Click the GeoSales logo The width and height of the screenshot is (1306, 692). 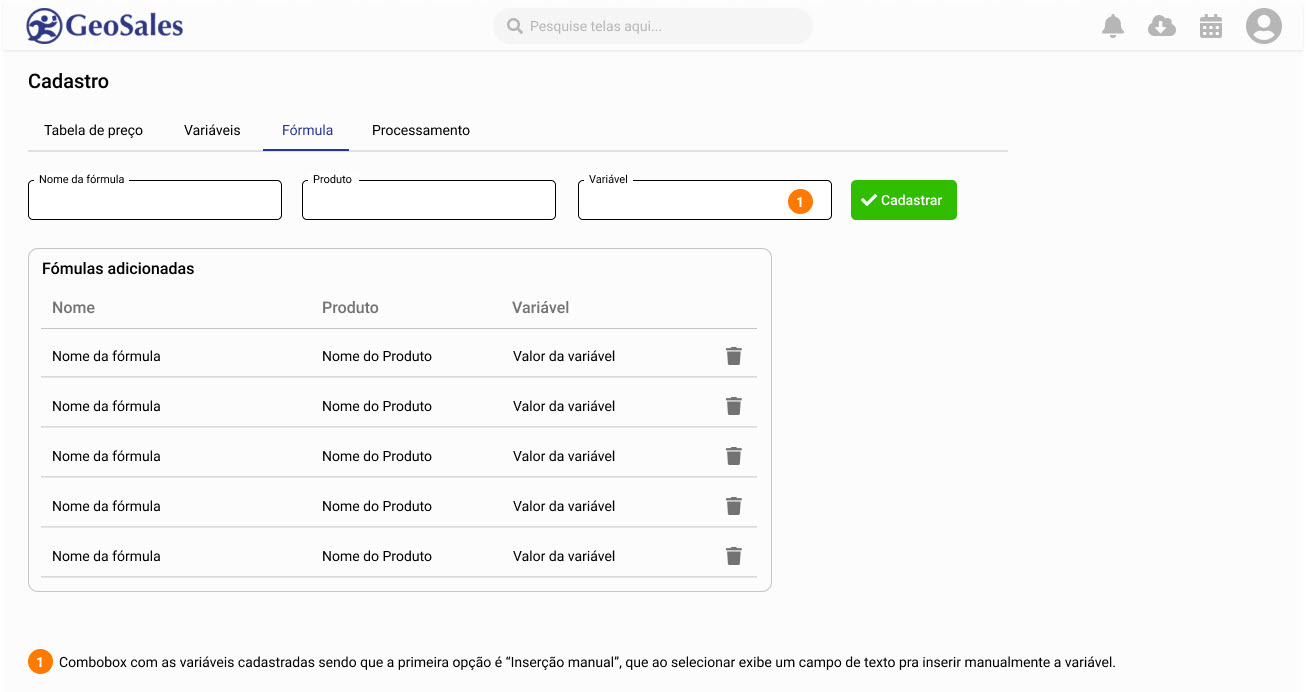pyautogui.click(x=105, y=26)
